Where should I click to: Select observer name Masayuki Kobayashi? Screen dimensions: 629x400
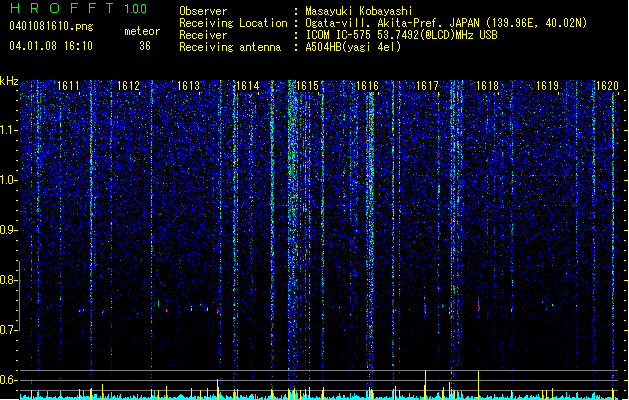pos(359,11)
